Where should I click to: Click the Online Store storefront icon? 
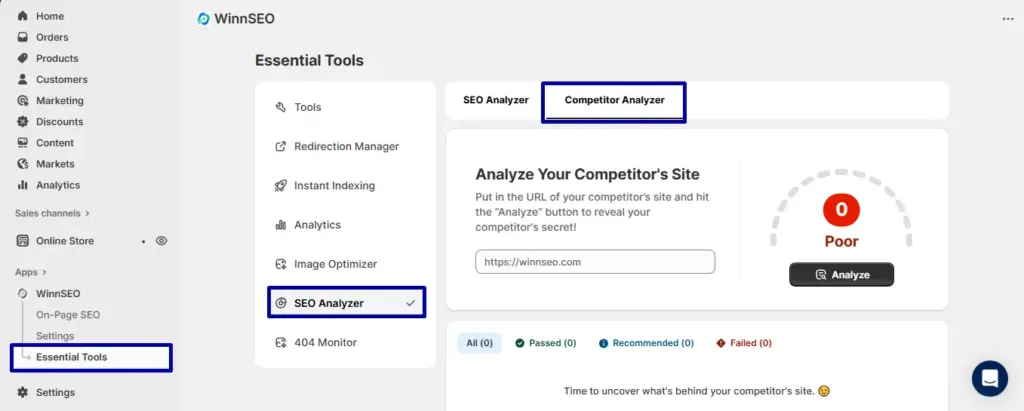pos(23,240)
